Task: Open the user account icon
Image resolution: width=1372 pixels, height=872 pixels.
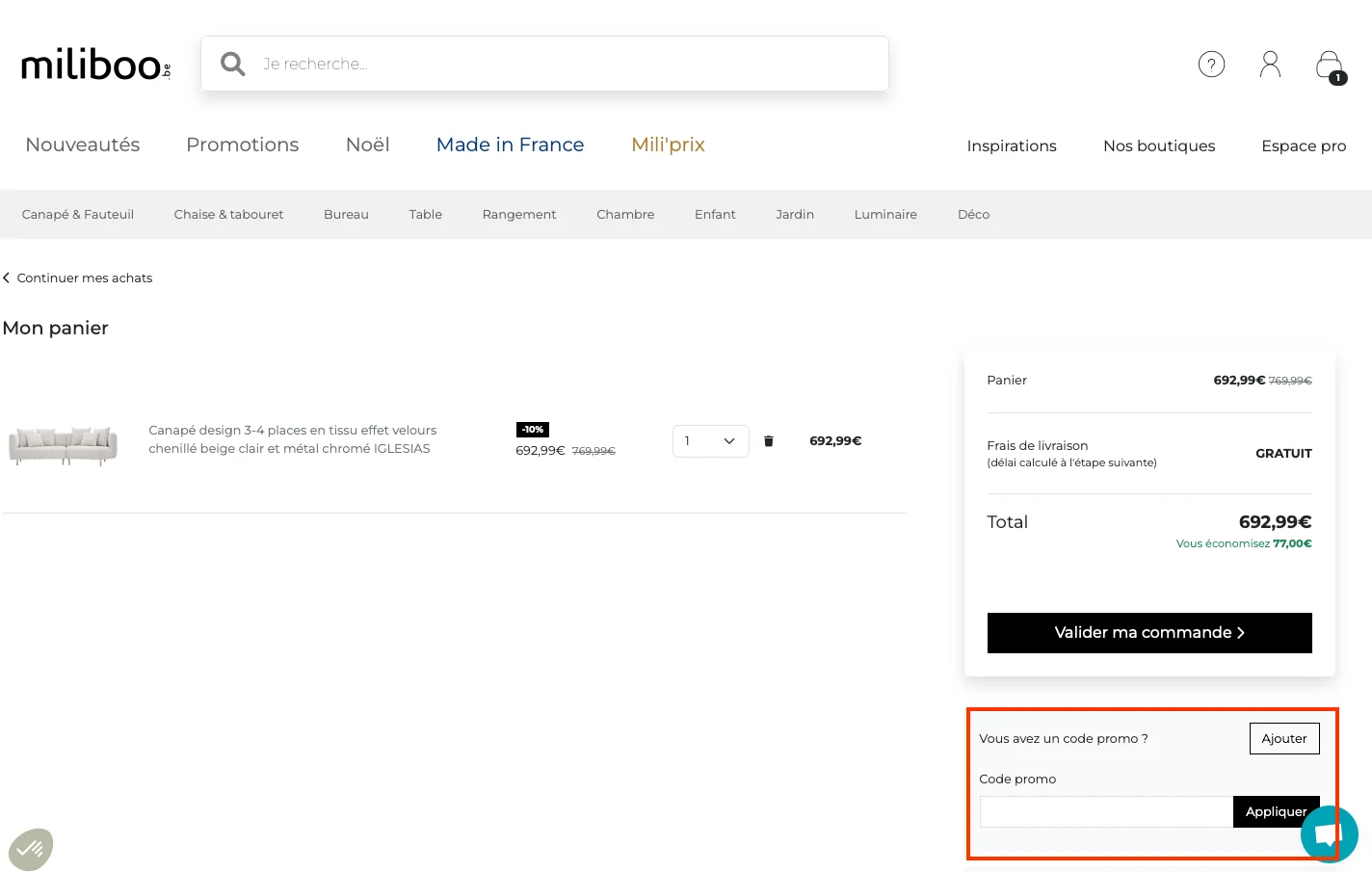Action: [1270, 65]
